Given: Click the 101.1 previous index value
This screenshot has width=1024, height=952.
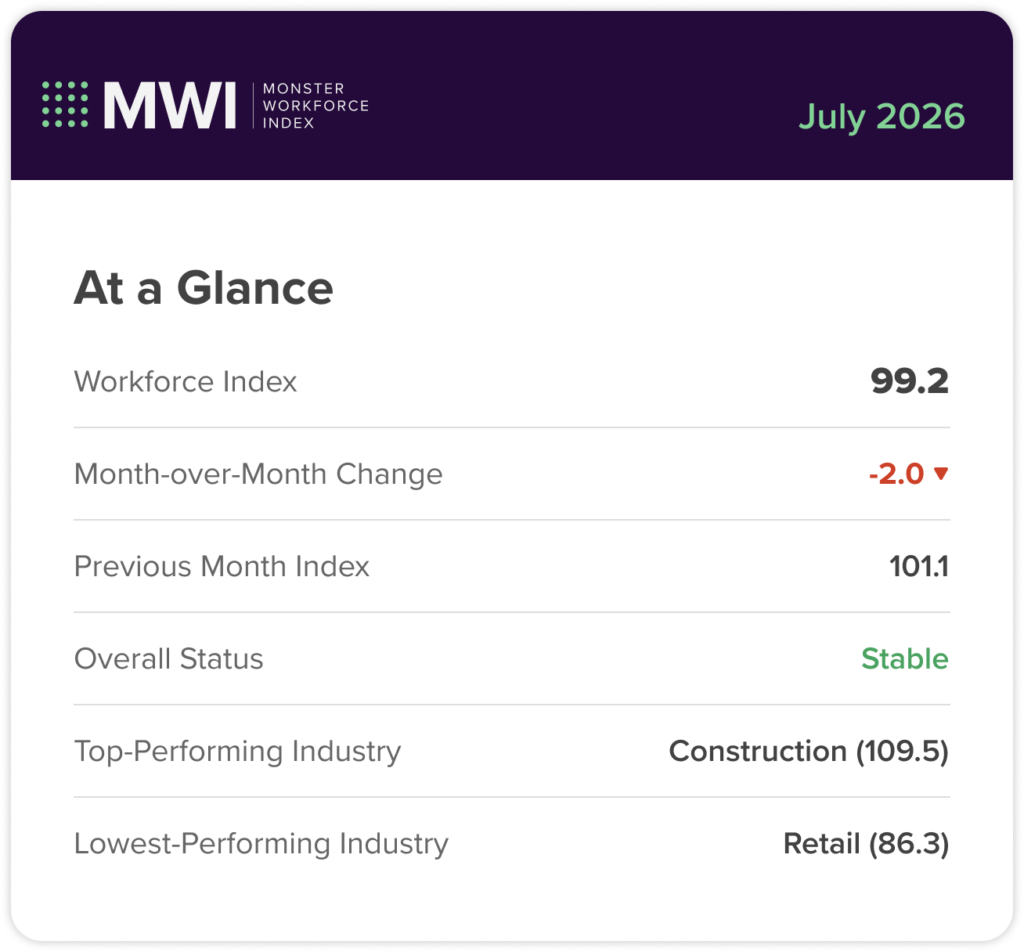Looking at the screenshot, I should [x=919, y=566].
